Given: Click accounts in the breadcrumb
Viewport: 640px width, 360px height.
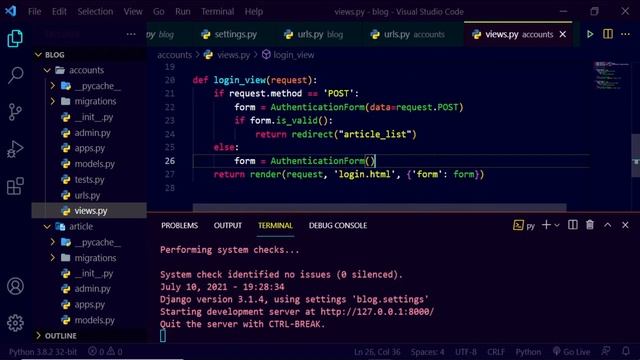Looking at the screenshot, I should [174, 55].
